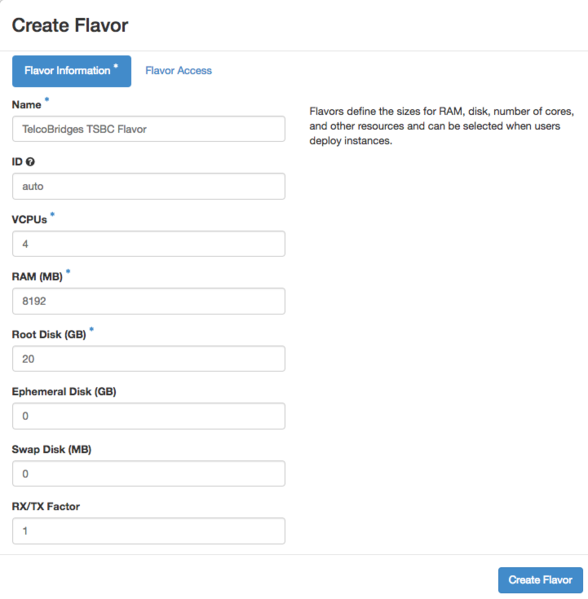Click the Name field label
This screenshot has height=599, width=588.
click(26, 105)
